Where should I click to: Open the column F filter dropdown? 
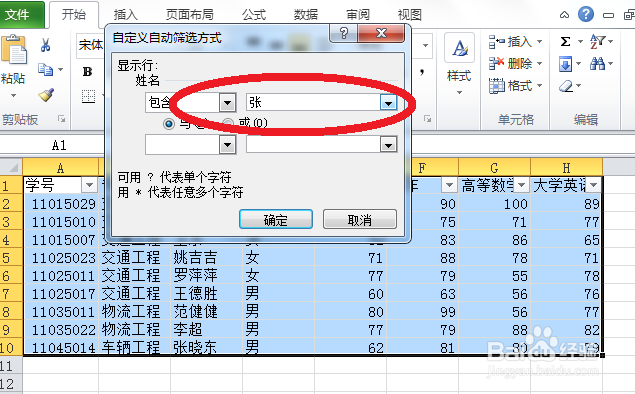click(x=449, y=185)
